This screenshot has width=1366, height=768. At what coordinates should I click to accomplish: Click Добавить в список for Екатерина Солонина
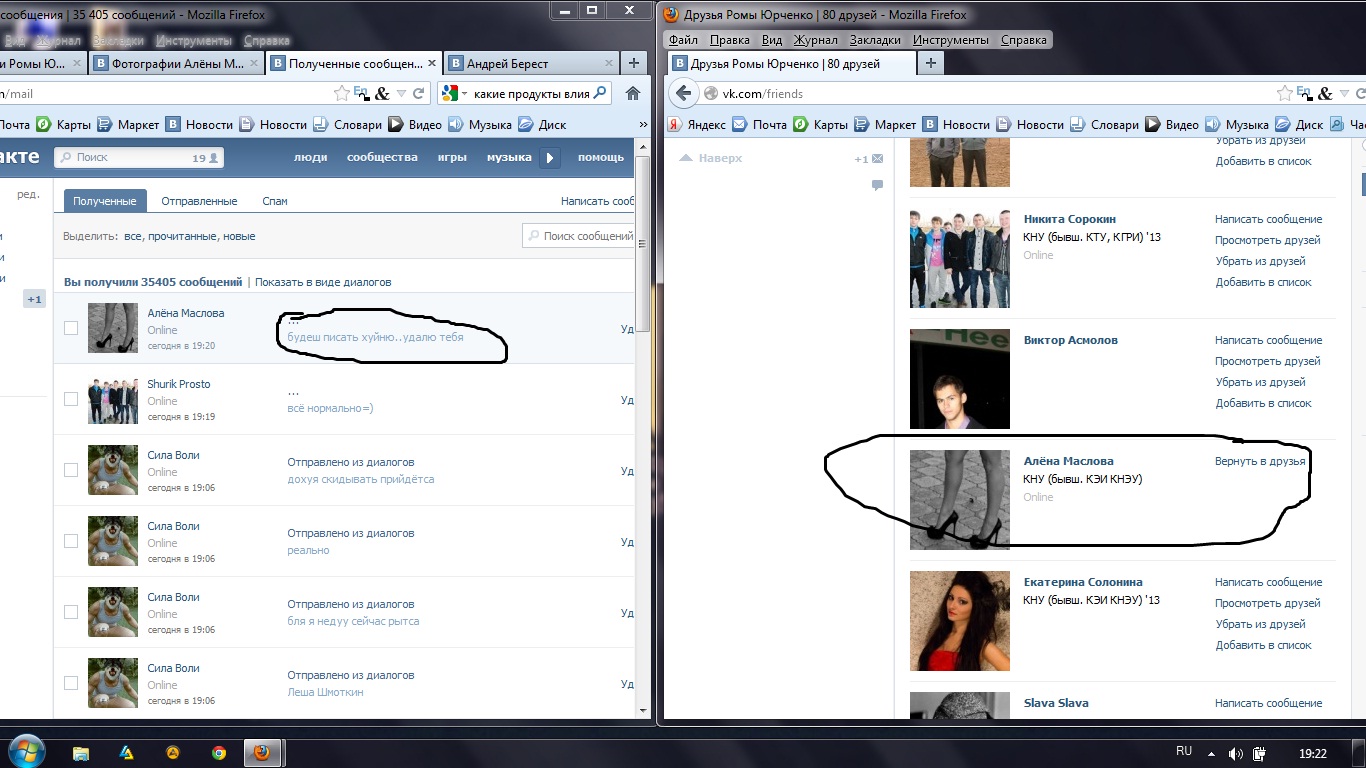pyautogui.click(x=1263, y=645)
